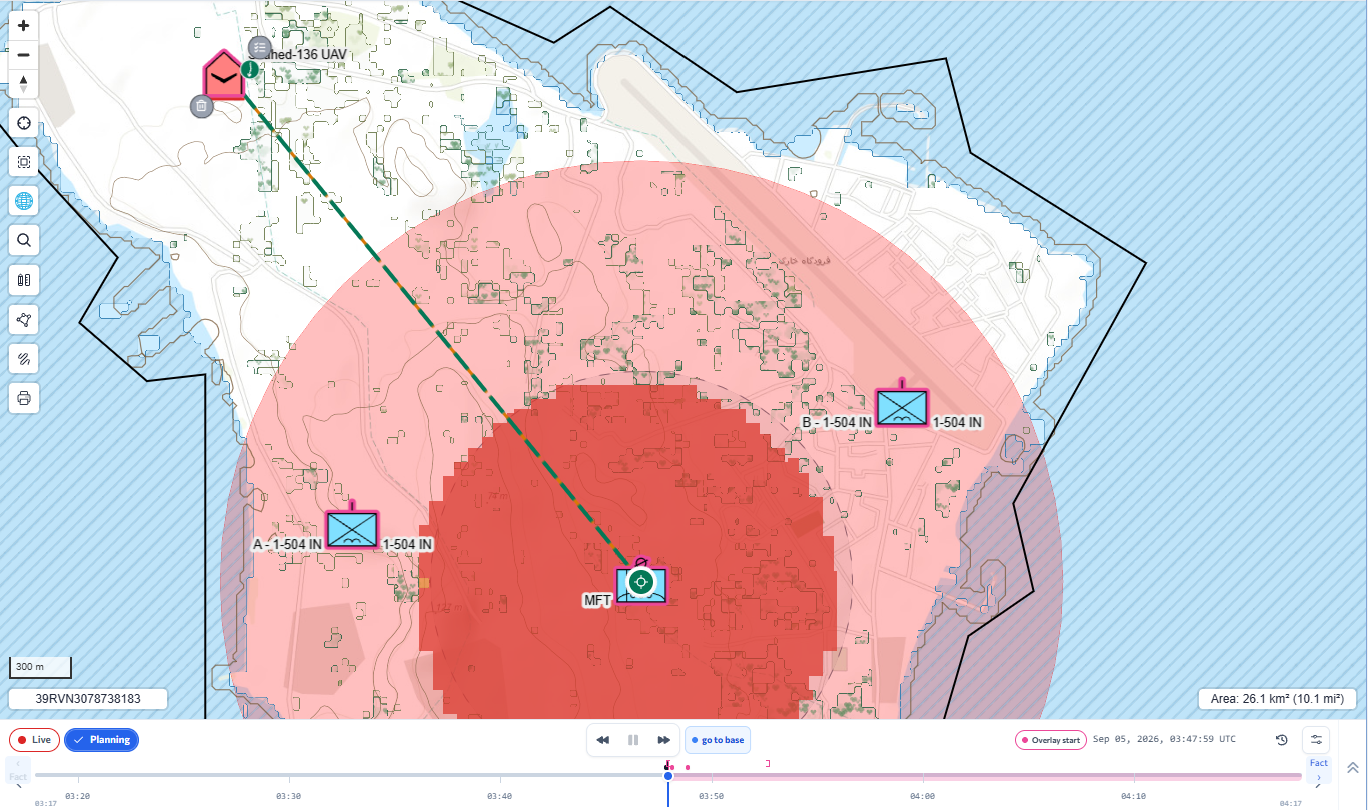Reset the map compass orientation
1368x810 pixels.
pyautogui.click(x=24, y=84)
